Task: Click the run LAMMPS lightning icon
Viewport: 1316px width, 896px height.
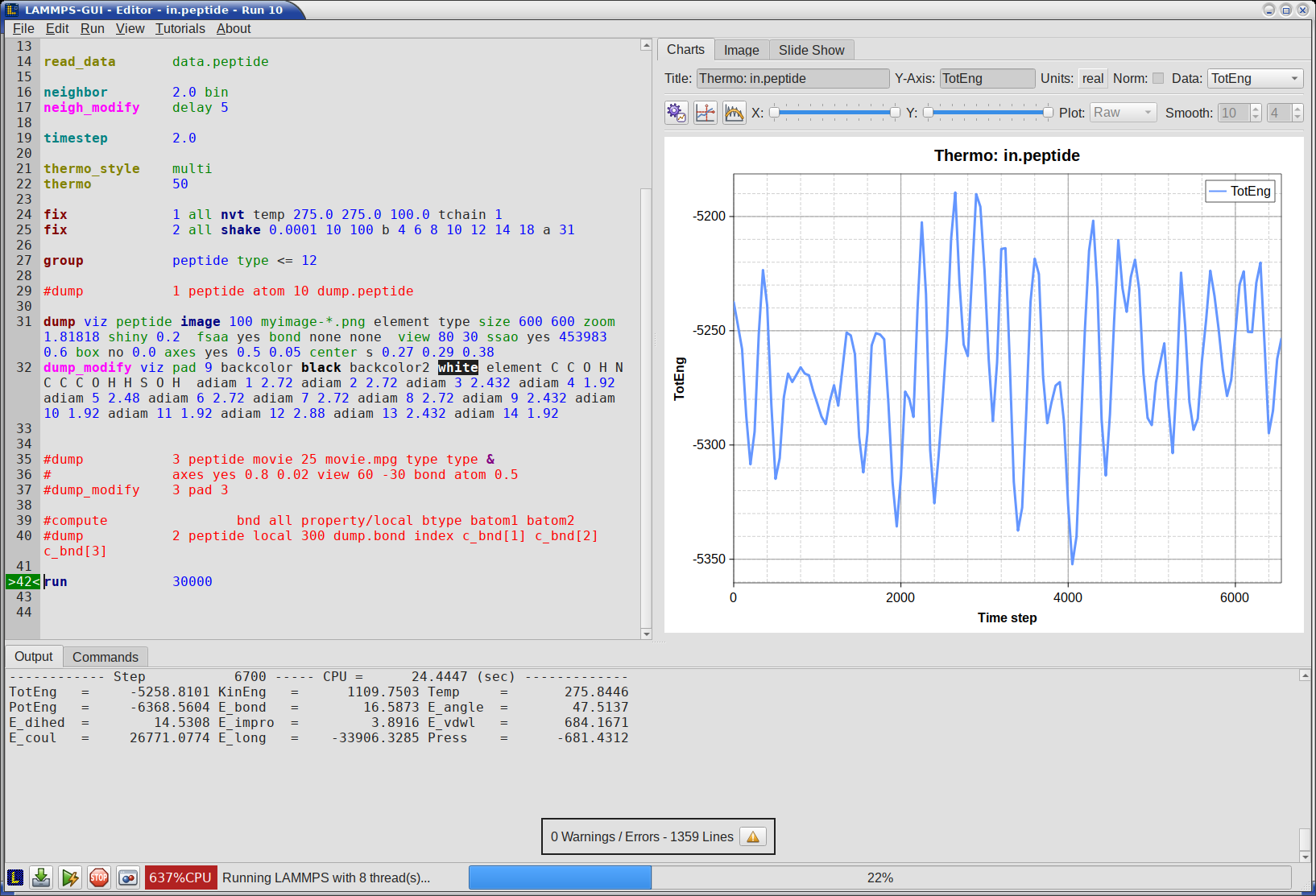Action: [70, 877]
